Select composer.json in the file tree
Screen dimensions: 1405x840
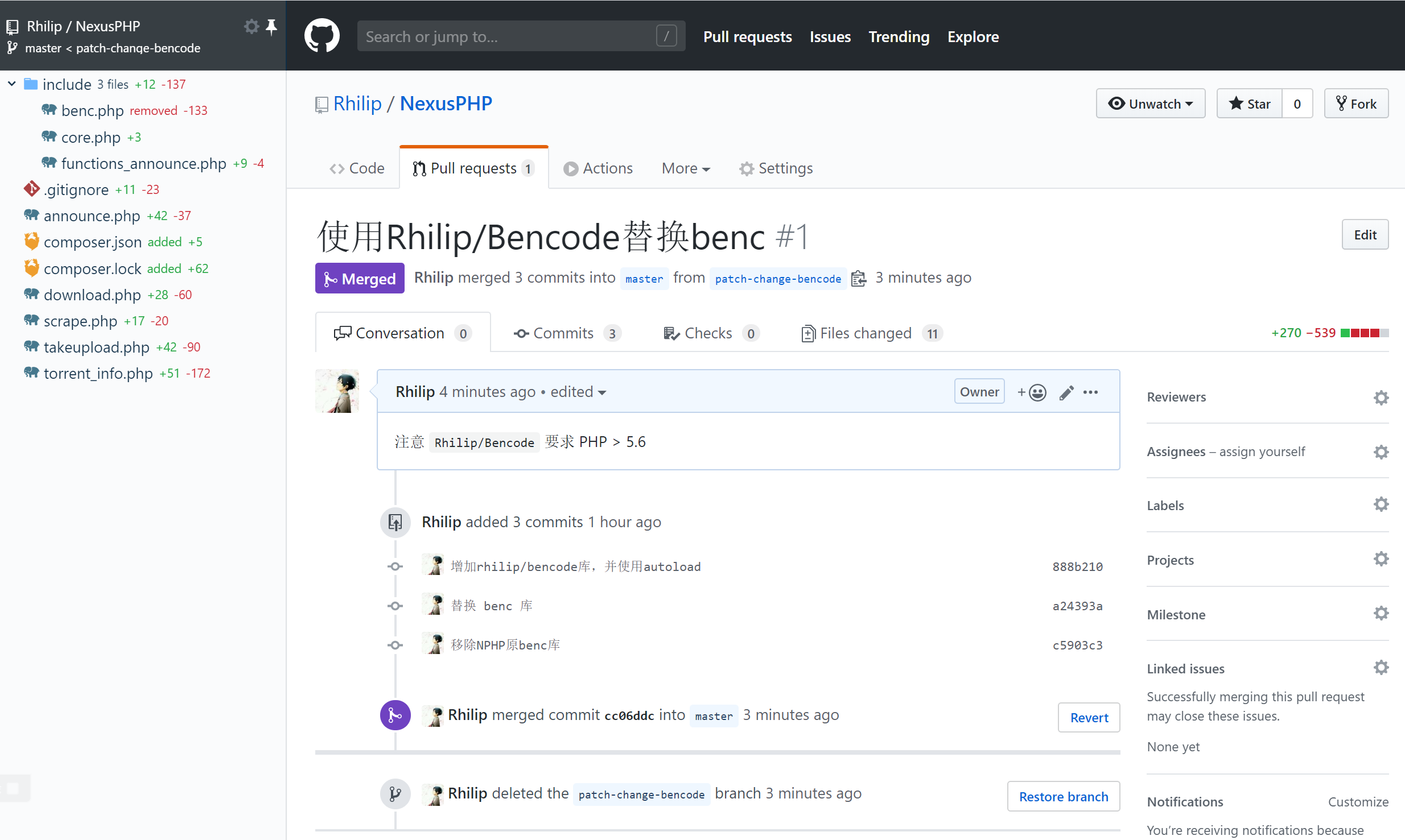[93, 242]
